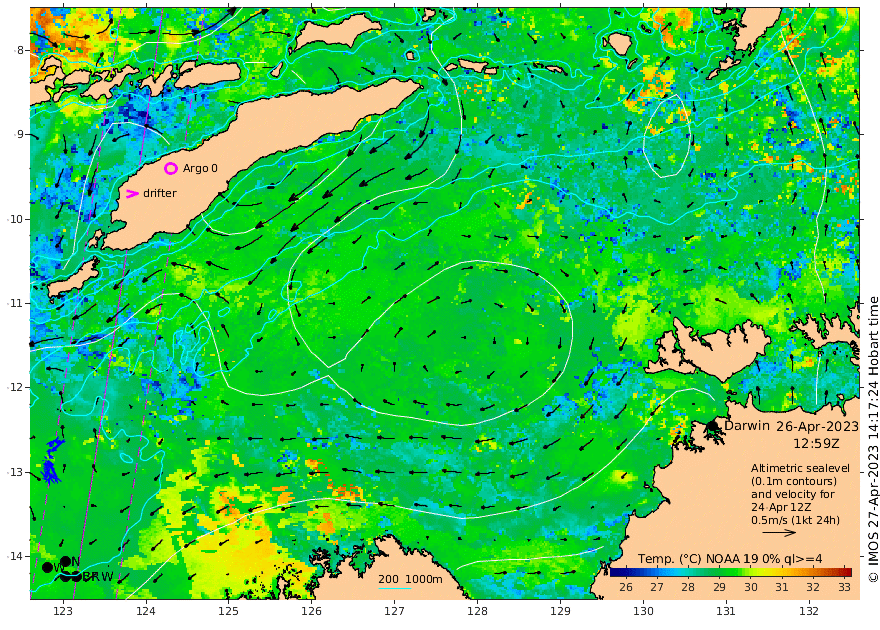The width and height of the screenshot is (880, 630).
Task: Click longitude axis label 130
Action: point(643,611)
